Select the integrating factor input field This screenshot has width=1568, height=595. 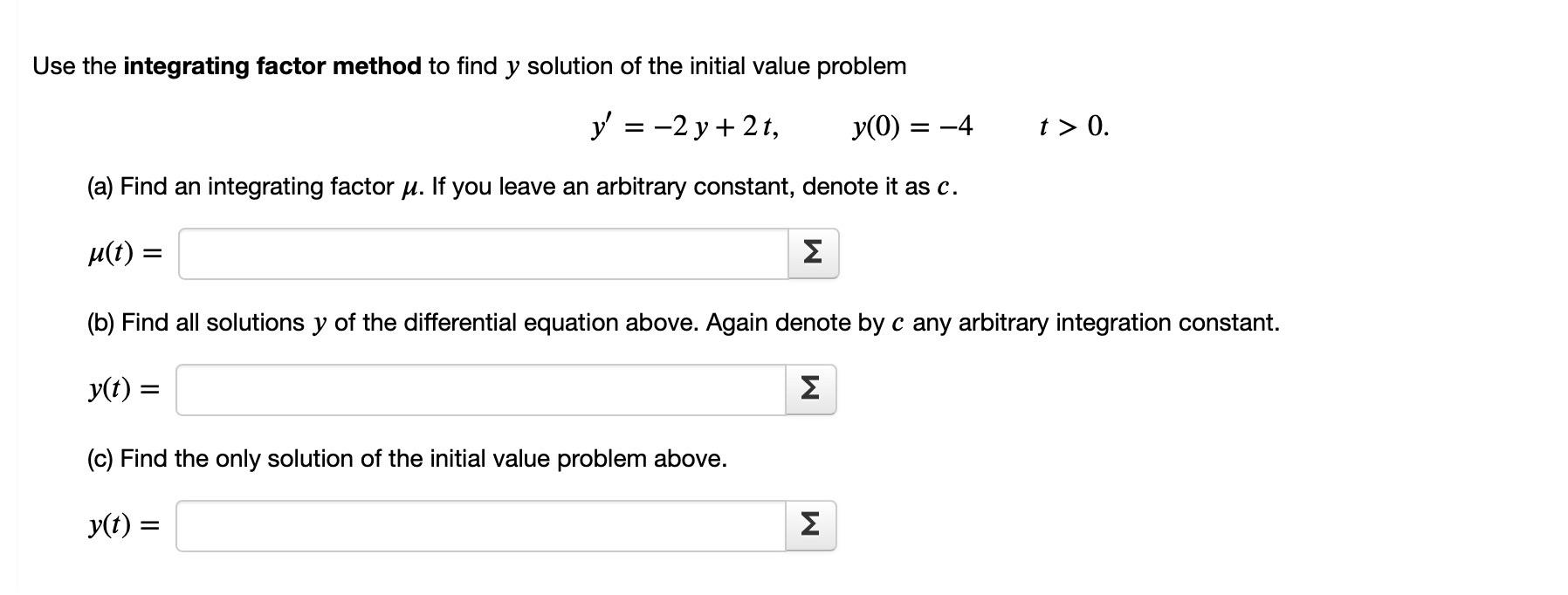(480, 254)
